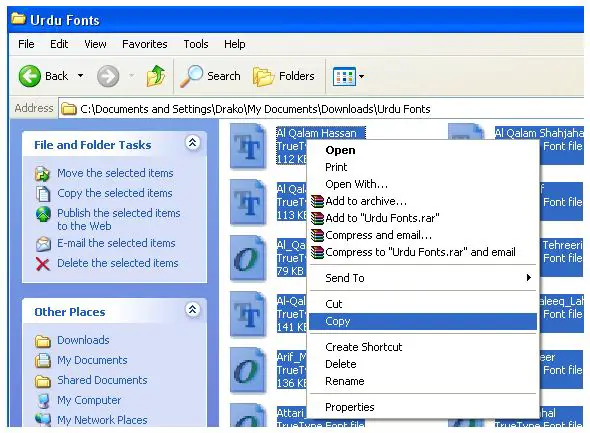The height and width of the screenshot is (433, 590).
Task: Open My Documents in Other Places
Action: [x=92, y=360]
